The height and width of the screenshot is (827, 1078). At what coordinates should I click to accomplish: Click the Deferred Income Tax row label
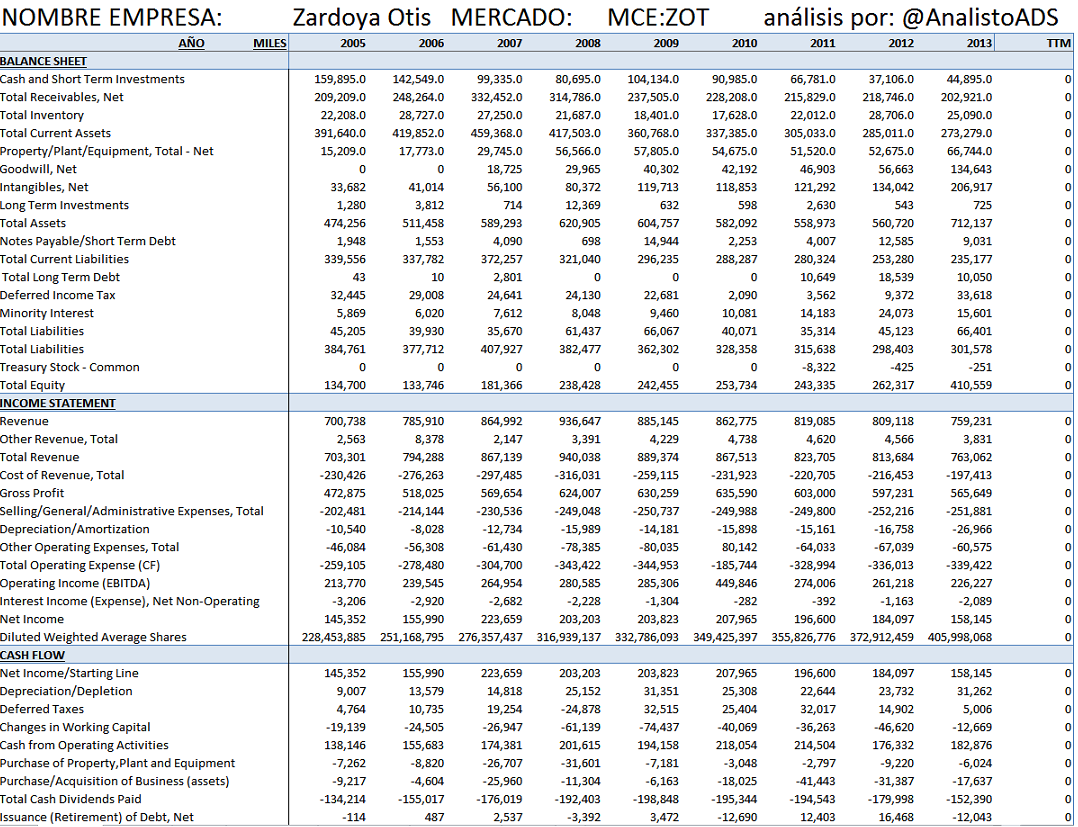click(58, 295)
